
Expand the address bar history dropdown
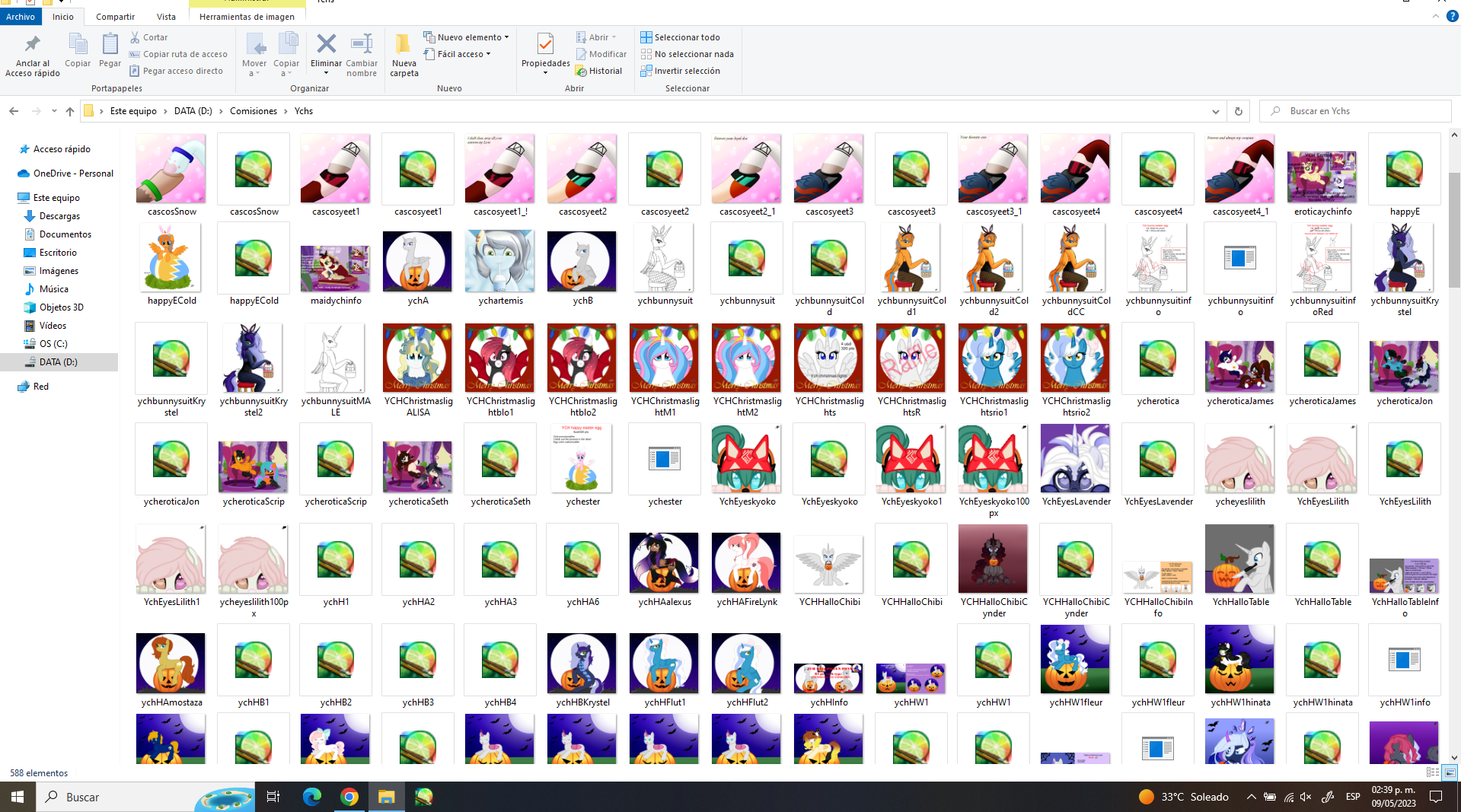coord(1215,111)
